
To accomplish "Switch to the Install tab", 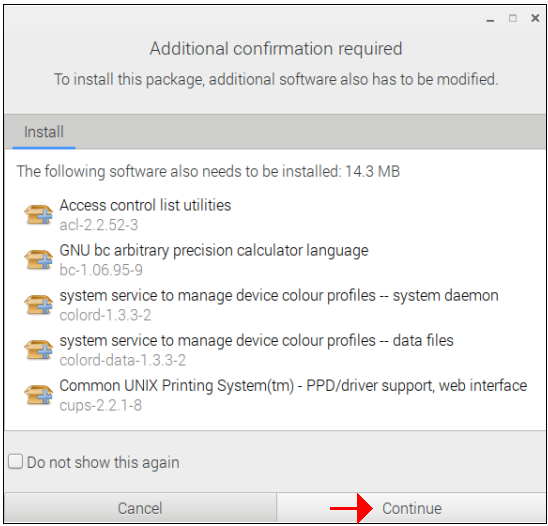I will [x=44, y=132].
